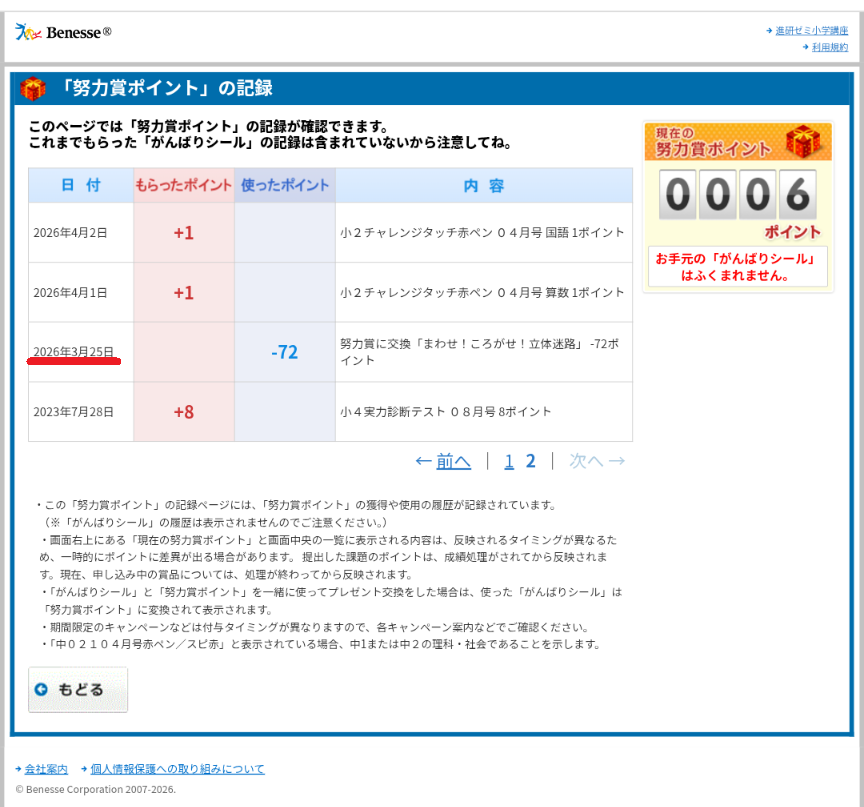This screenshot has height=807, width=864.
Task: Open the 利用規約 link
Action: point(830,47)
